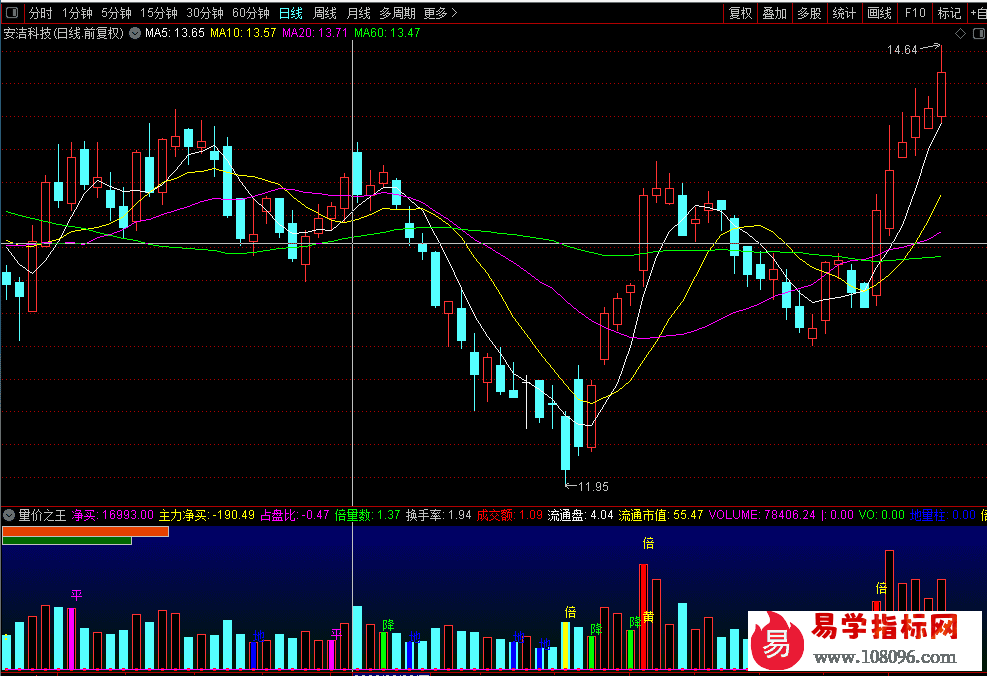Click the MA10: 13.57 label

pyautogui.click(x=243, y=33)
